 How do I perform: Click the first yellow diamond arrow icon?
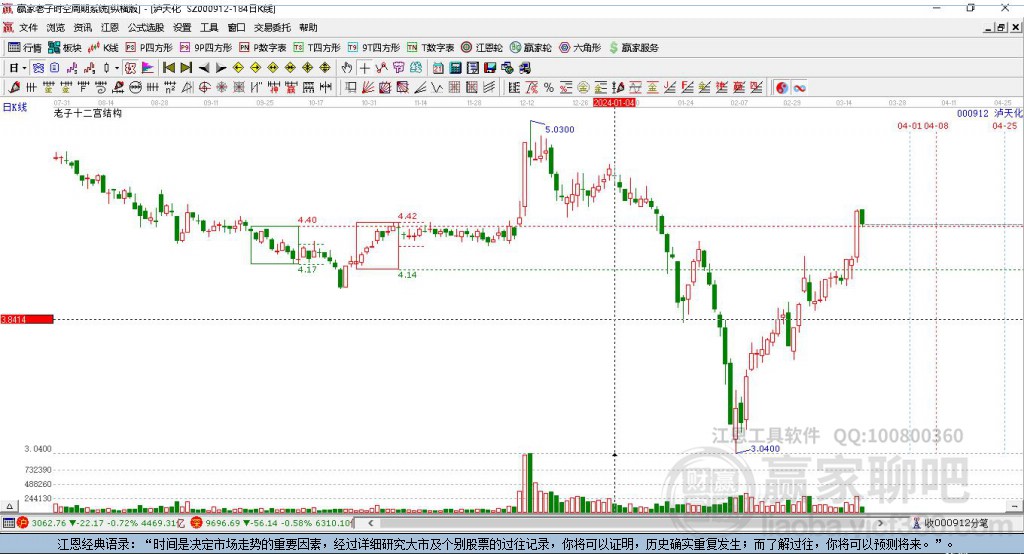(x=238, y=68)
